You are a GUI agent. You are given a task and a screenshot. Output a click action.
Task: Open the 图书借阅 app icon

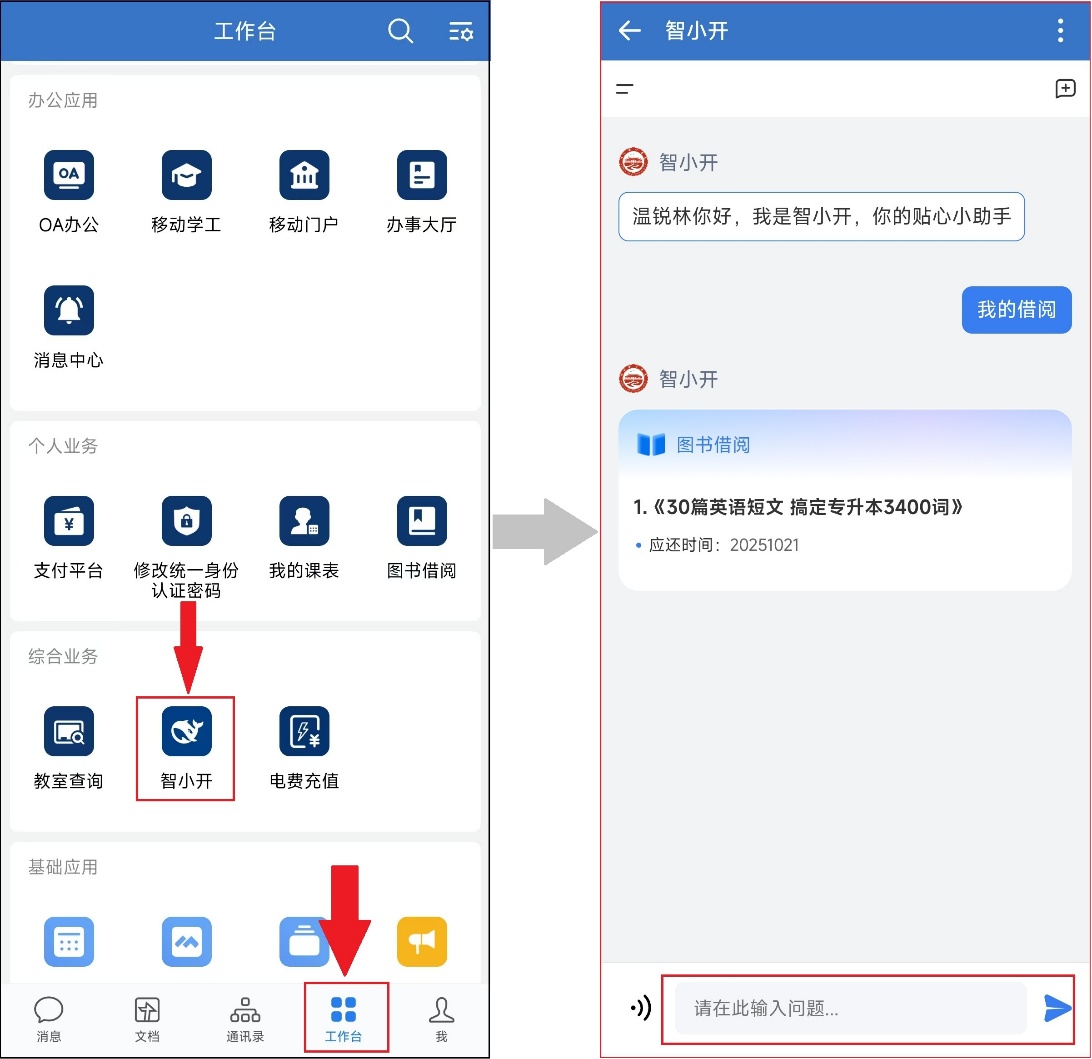pos(421,521)
